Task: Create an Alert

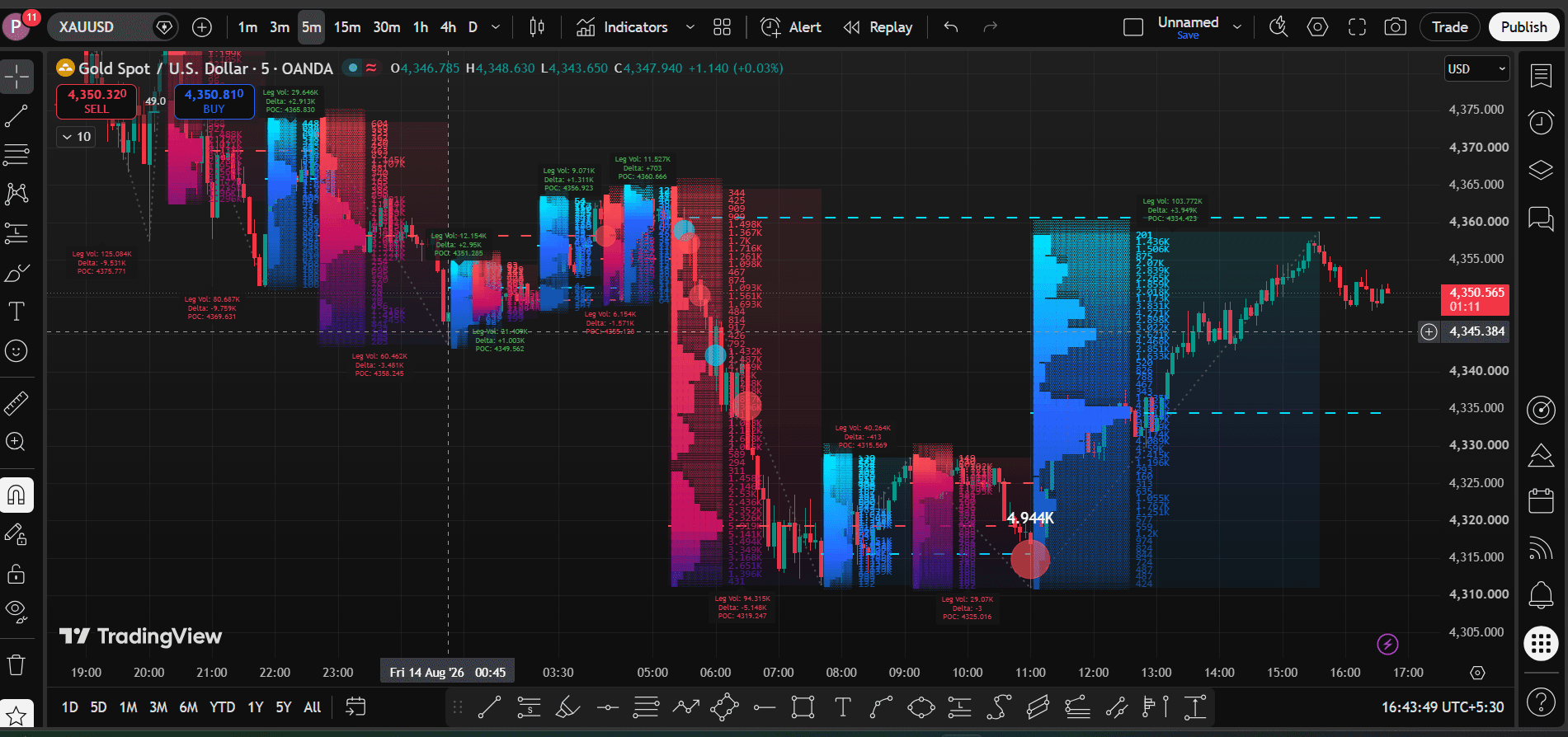Action: click(791, 27)
